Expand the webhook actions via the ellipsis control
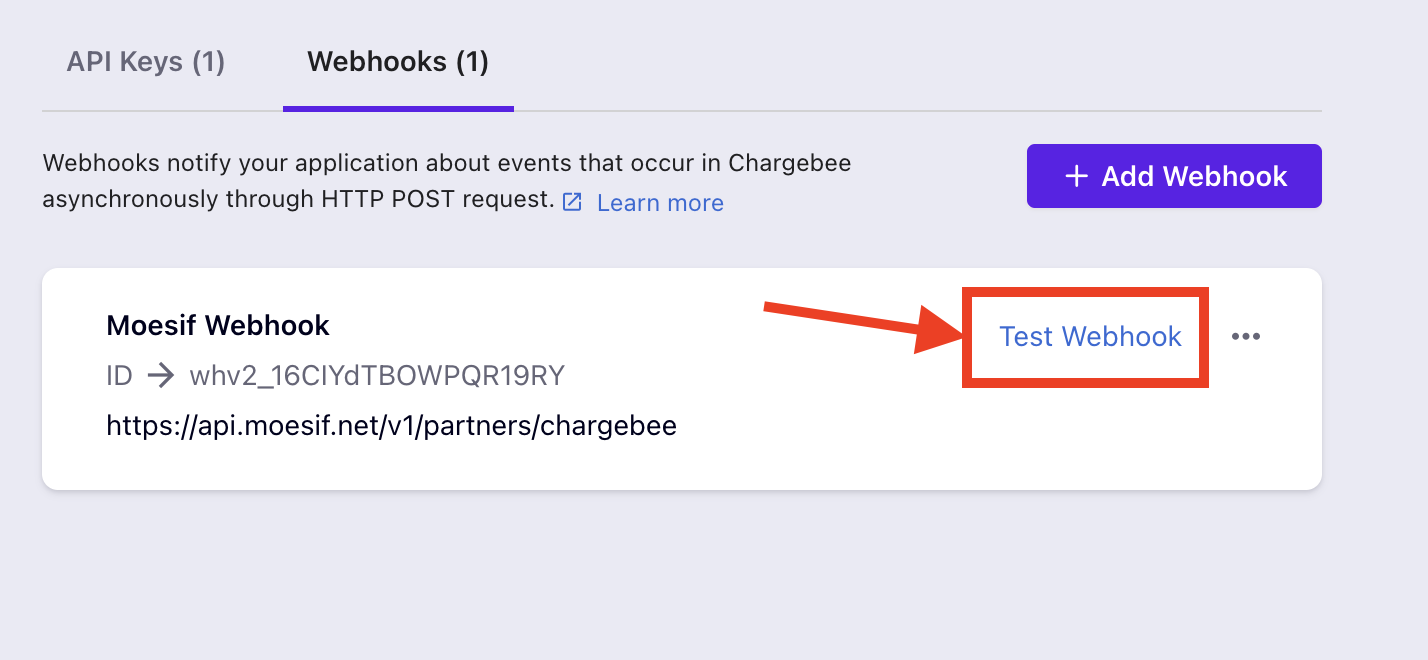 (1246, 337)
